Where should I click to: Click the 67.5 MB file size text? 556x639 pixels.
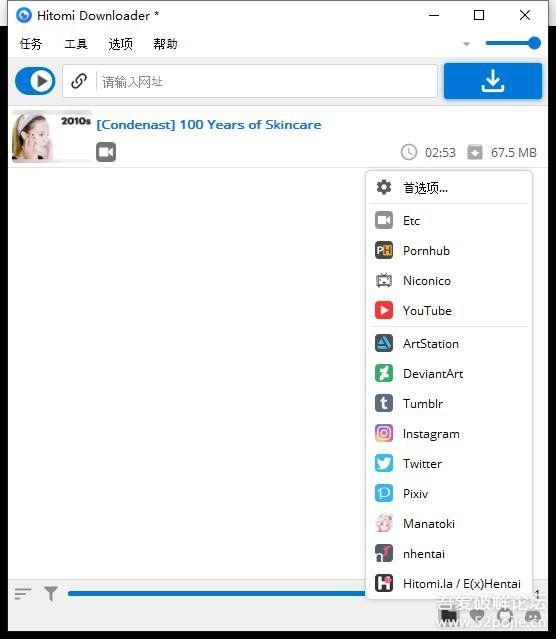(514, 152)
